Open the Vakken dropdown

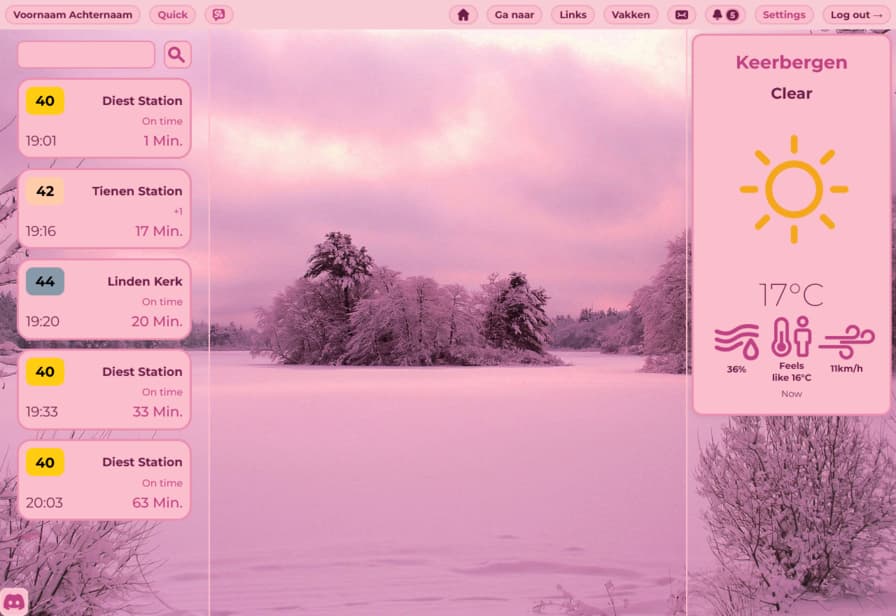coord(631,15)
